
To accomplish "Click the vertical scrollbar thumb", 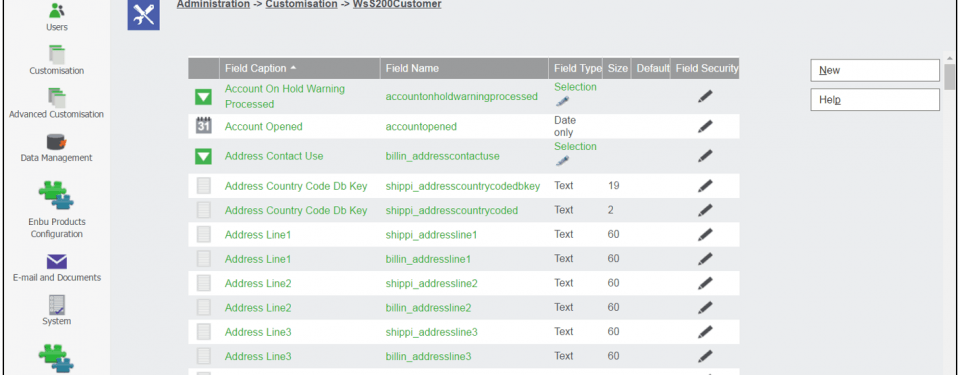I will [x=950, y=76].
